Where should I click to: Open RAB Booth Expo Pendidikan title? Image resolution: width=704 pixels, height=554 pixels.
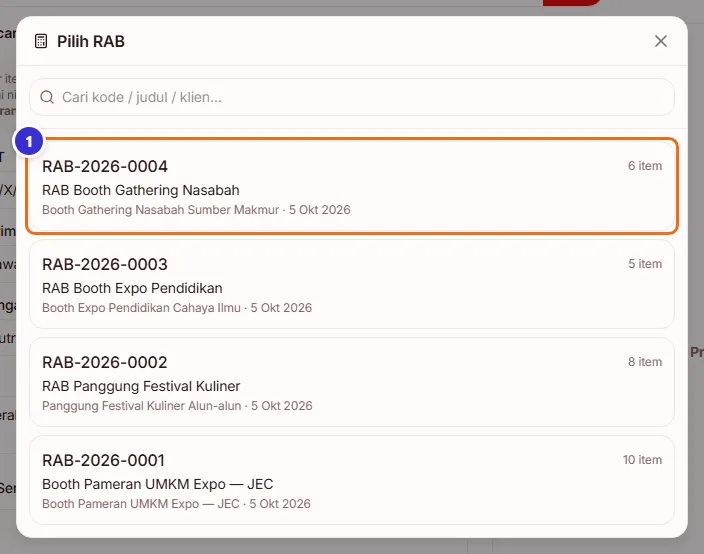click(x=132, y=288)
